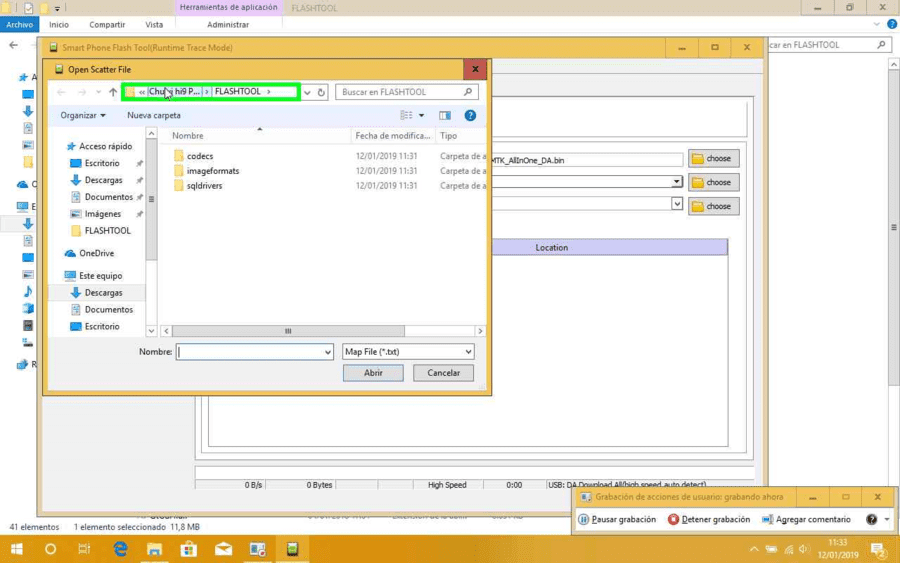The height and width of the screenshot is (563, 900).
Task: Select the imageformats folder
Action: click(x=213, y=171)
